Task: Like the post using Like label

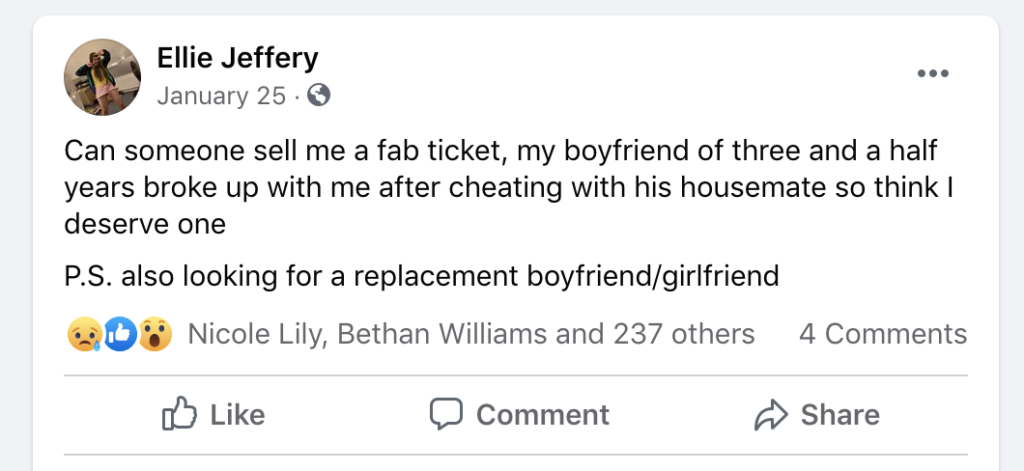Action: (237, 415)
